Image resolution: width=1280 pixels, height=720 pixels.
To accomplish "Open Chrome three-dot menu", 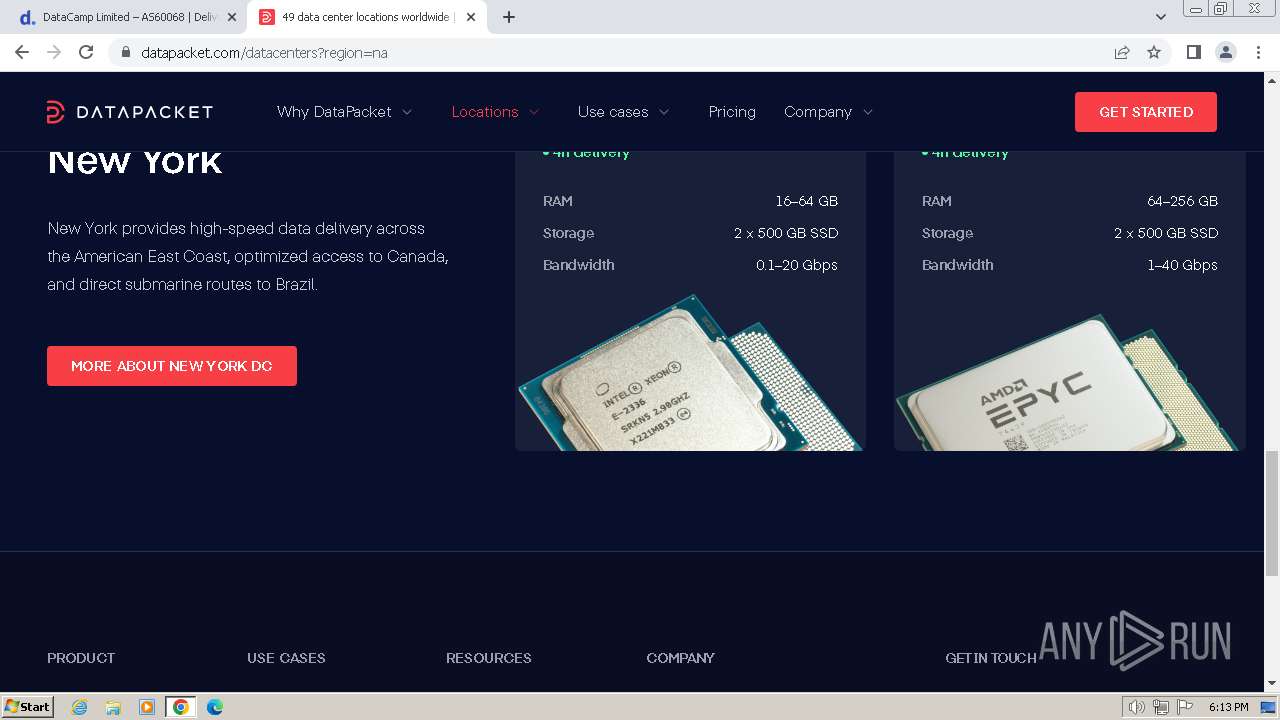I will tap(1257, 52).
